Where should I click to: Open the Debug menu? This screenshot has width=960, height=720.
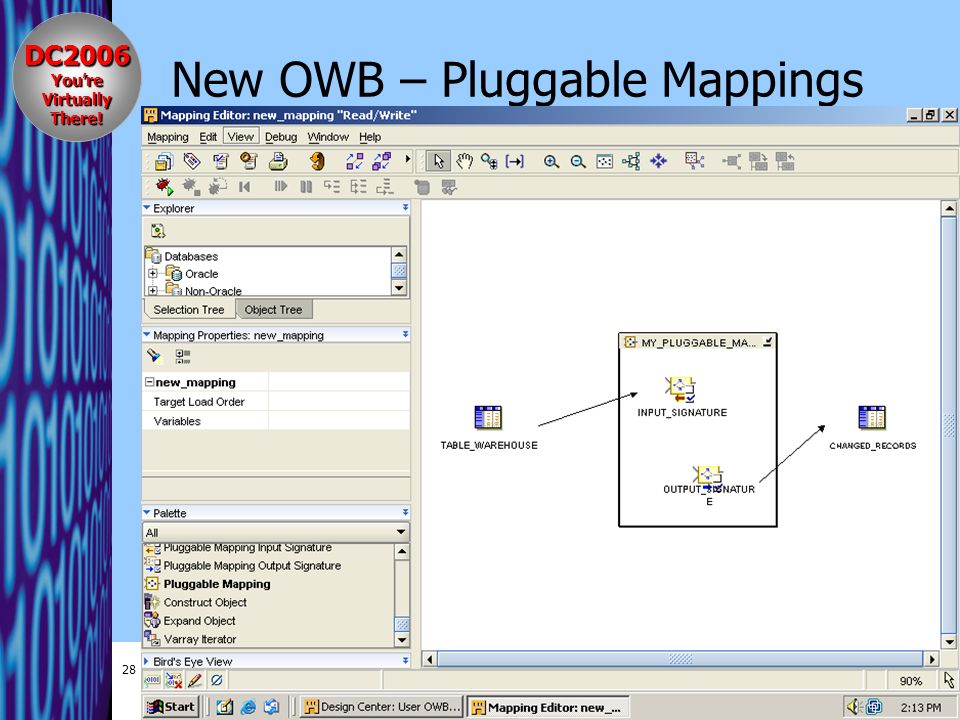(x=281, y=137)
